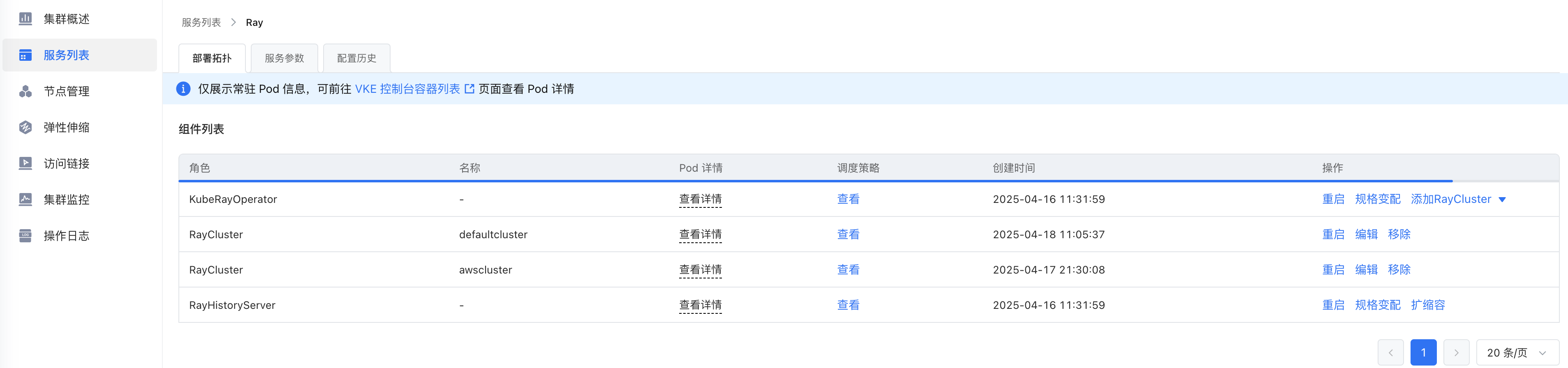
Task: Click the cluster overview icon in sidebar
Action: tap(25, 19)
